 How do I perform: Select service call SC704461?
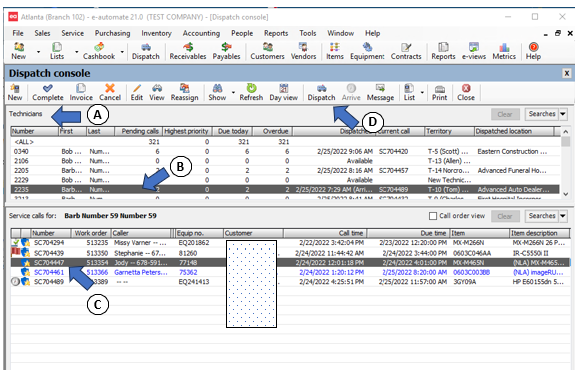pyautogui.click(x=290, y=272)
